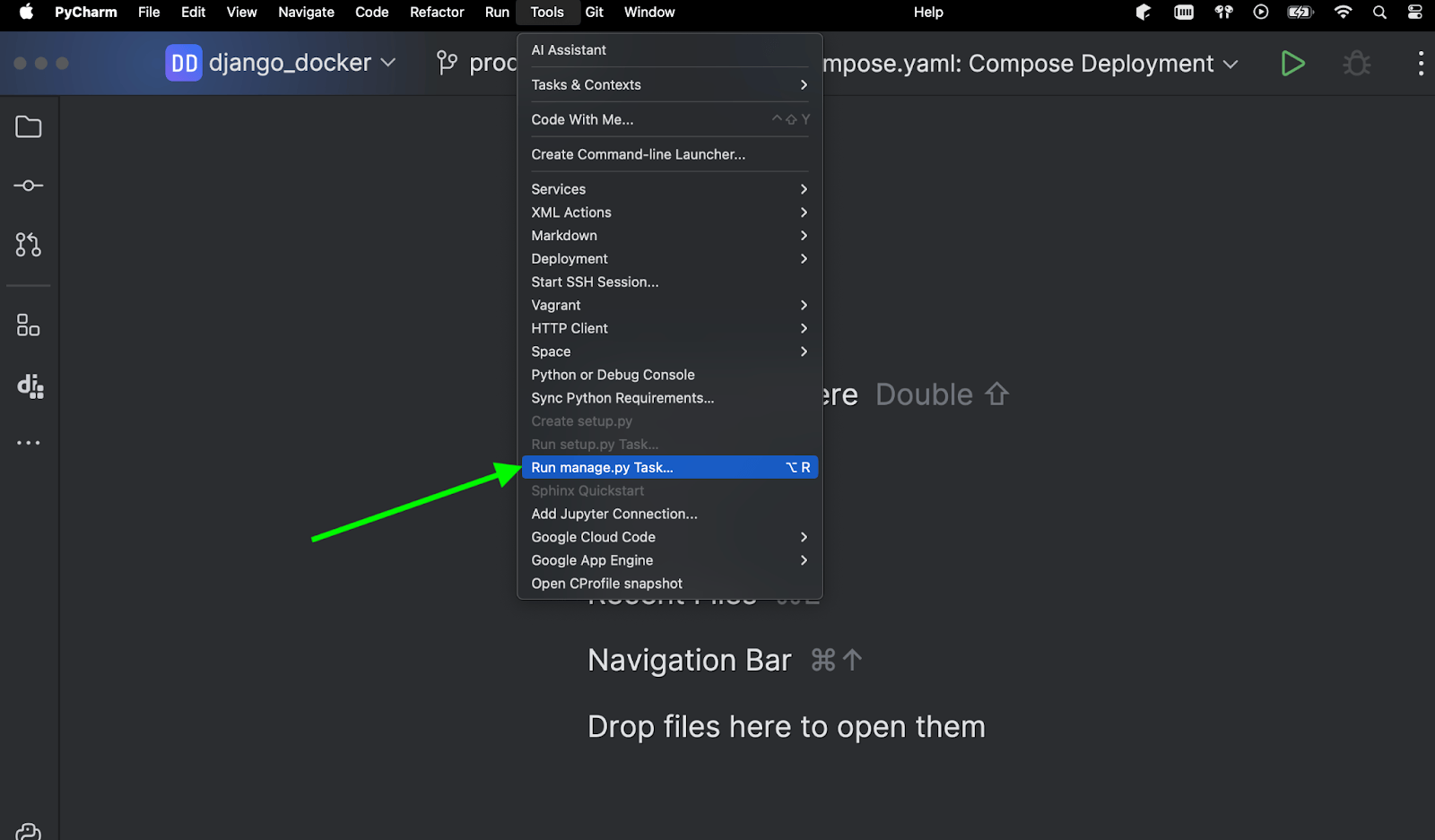
Task: Open the Structure tool window icon
Action: pyautogui.click(x=29, y=325)
